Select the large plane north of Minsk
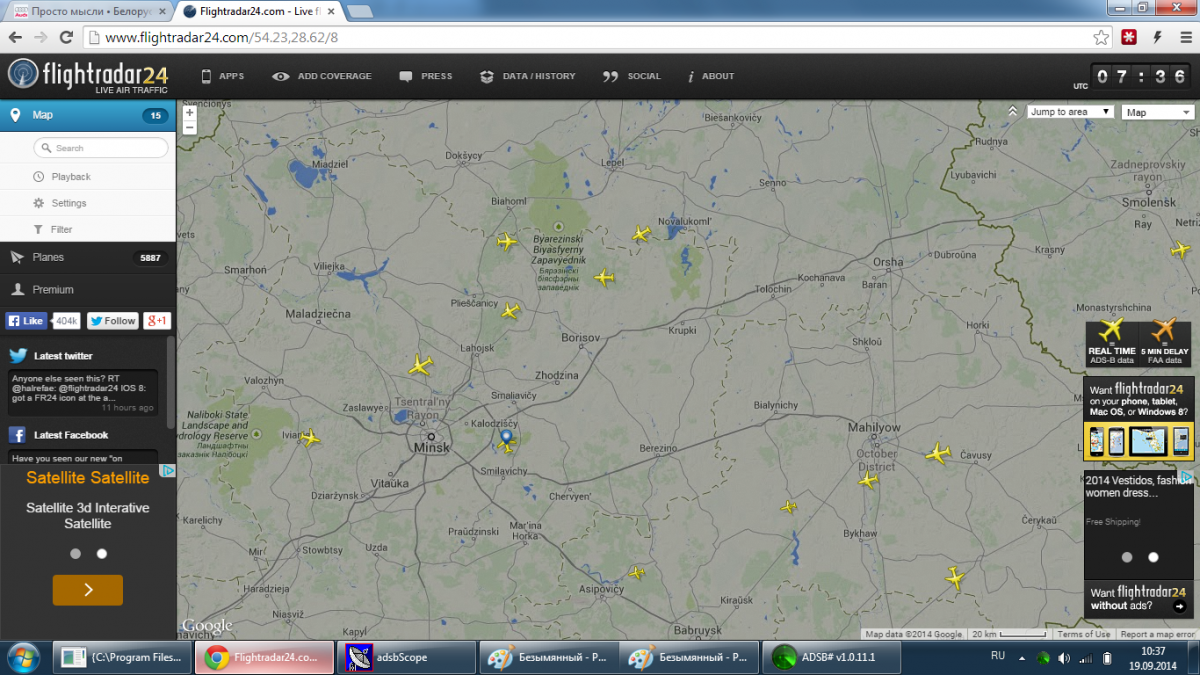Viewport: 1200px width, 675px height. pos(420,365)
